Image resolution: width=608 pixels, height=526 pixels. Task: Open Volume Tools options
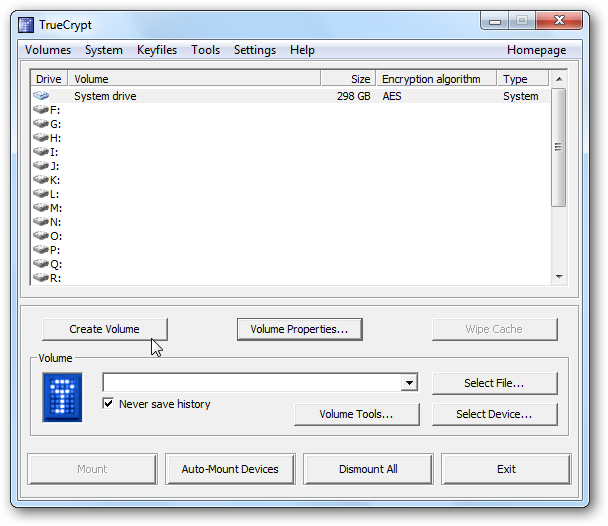[x=357, y=414]
